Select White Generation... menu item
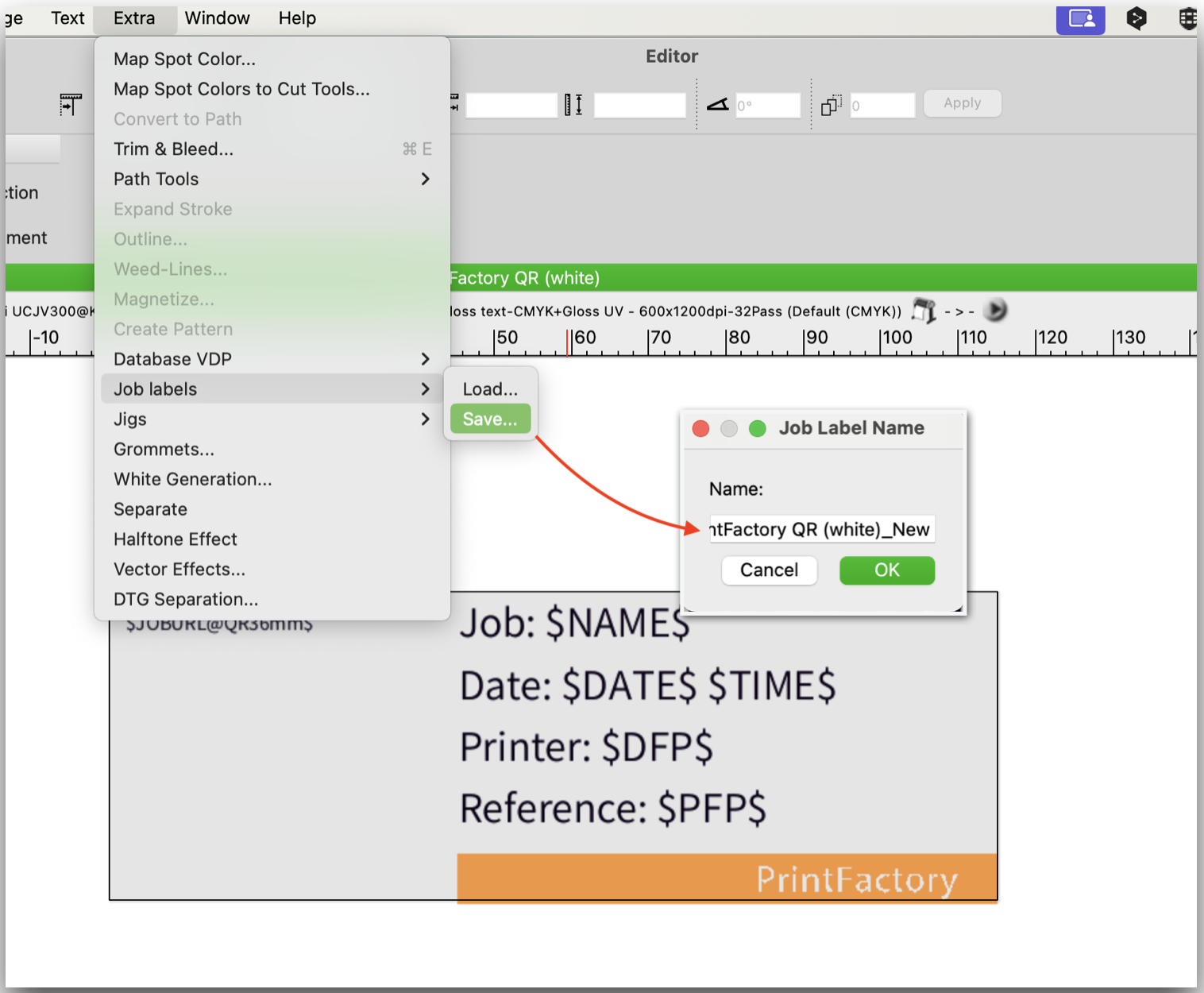Image resolution: width=1204 pixels, height=993 pixels. tap(272, 479)
